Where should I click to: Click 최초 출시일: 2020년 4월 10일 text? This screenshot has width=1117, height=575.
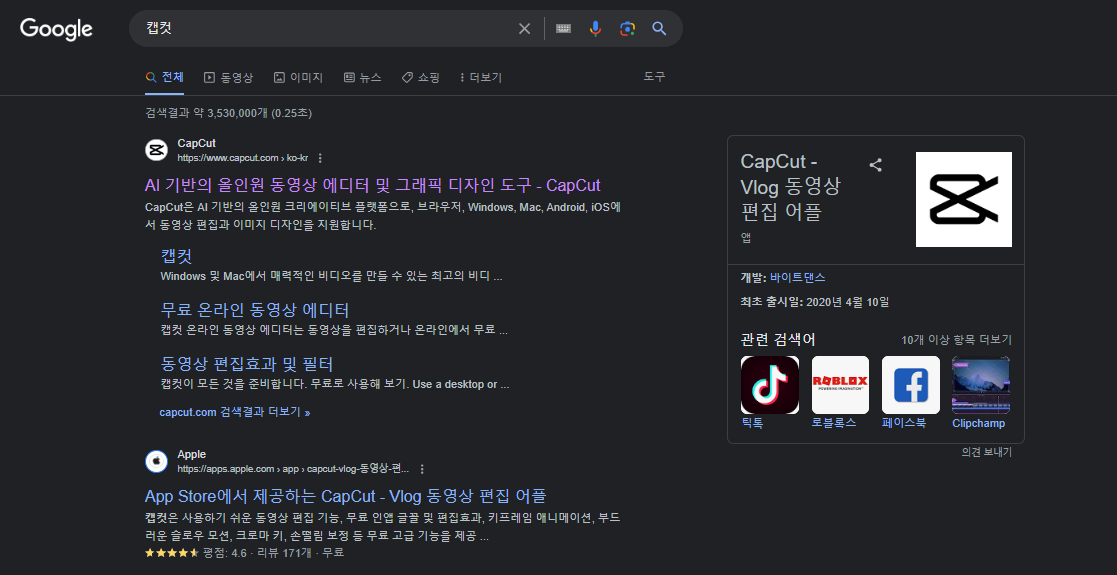[815, 302]
